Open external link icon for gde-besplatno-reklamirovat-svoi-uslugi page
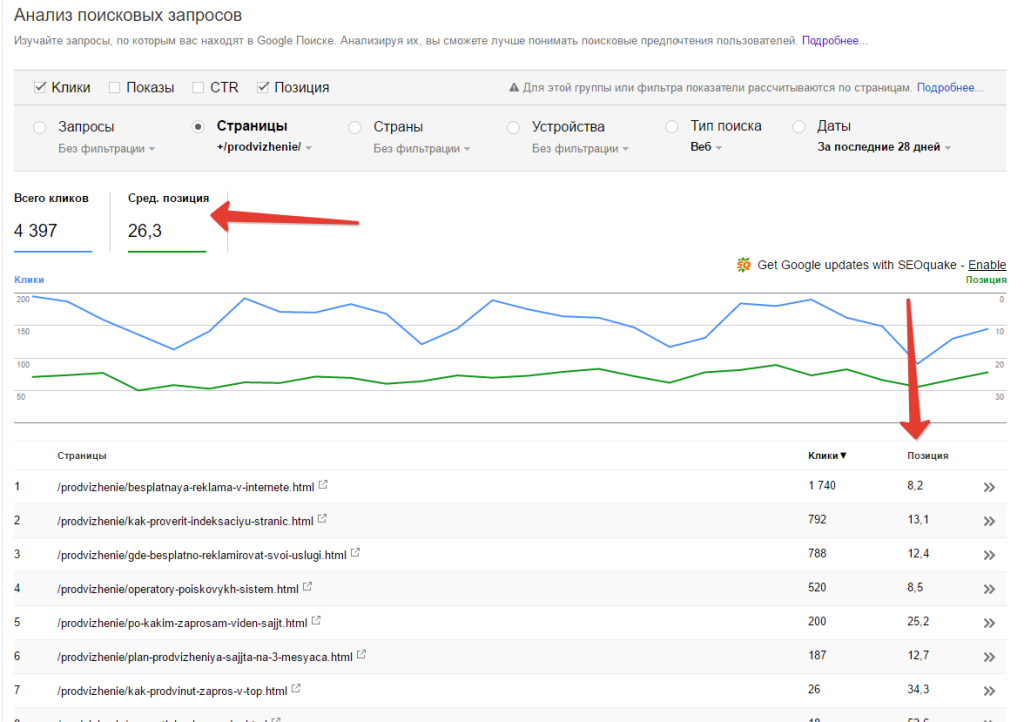 tap(355, 553)
